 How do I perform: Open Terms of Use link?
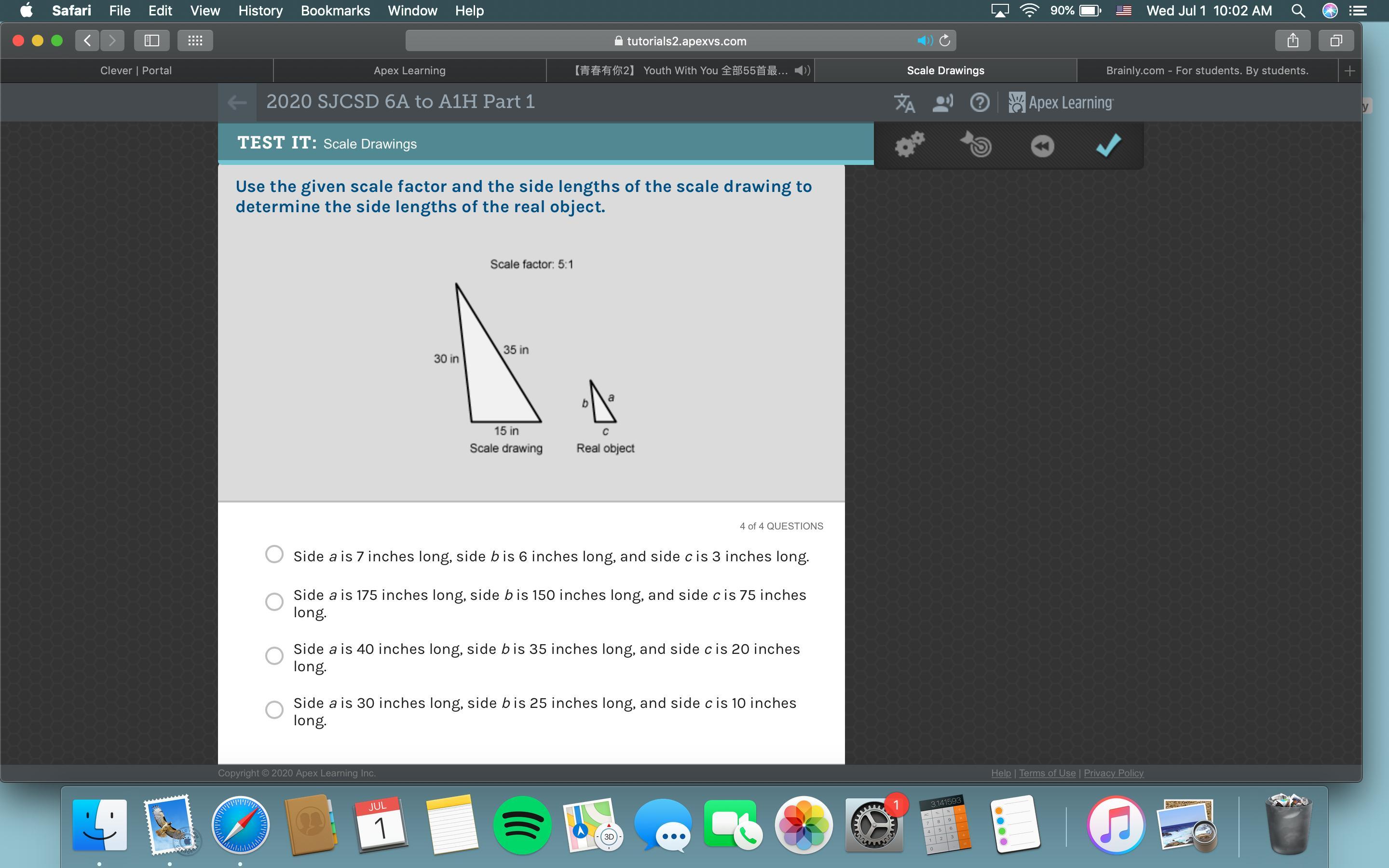coord(1047,773)
